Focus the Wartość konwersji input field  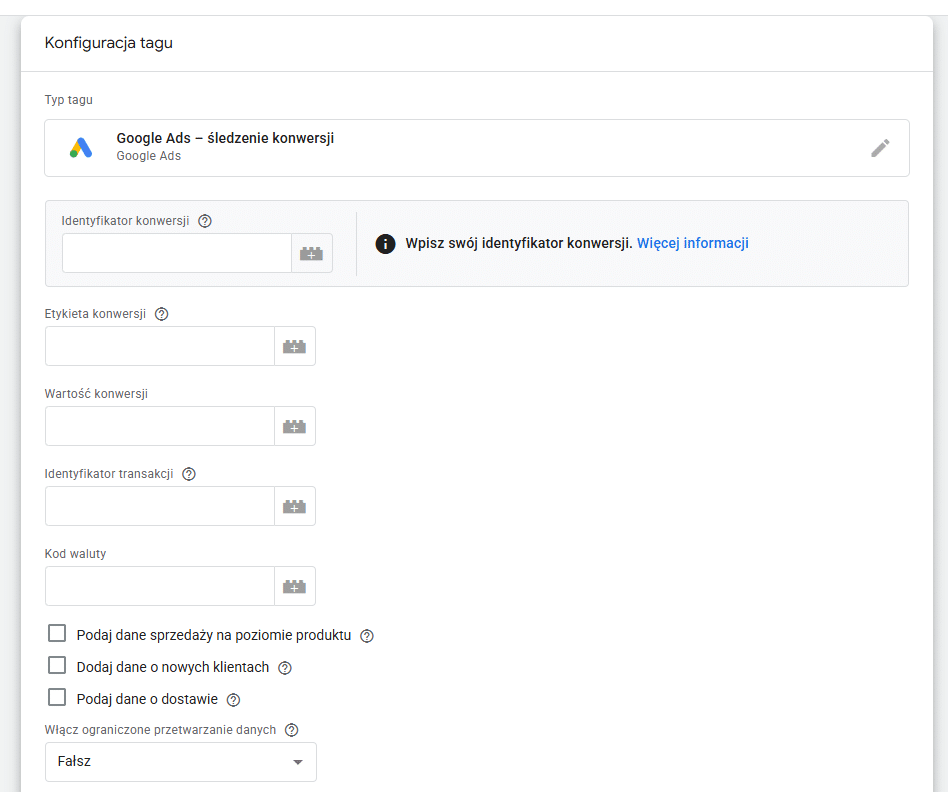[x=160, y=426]
